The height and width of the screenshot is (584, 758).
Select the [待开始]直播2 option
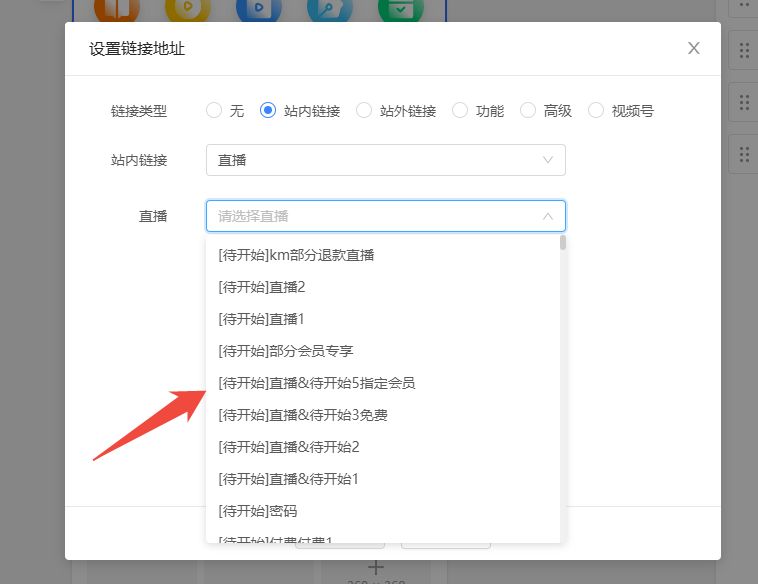coord(261,287)
